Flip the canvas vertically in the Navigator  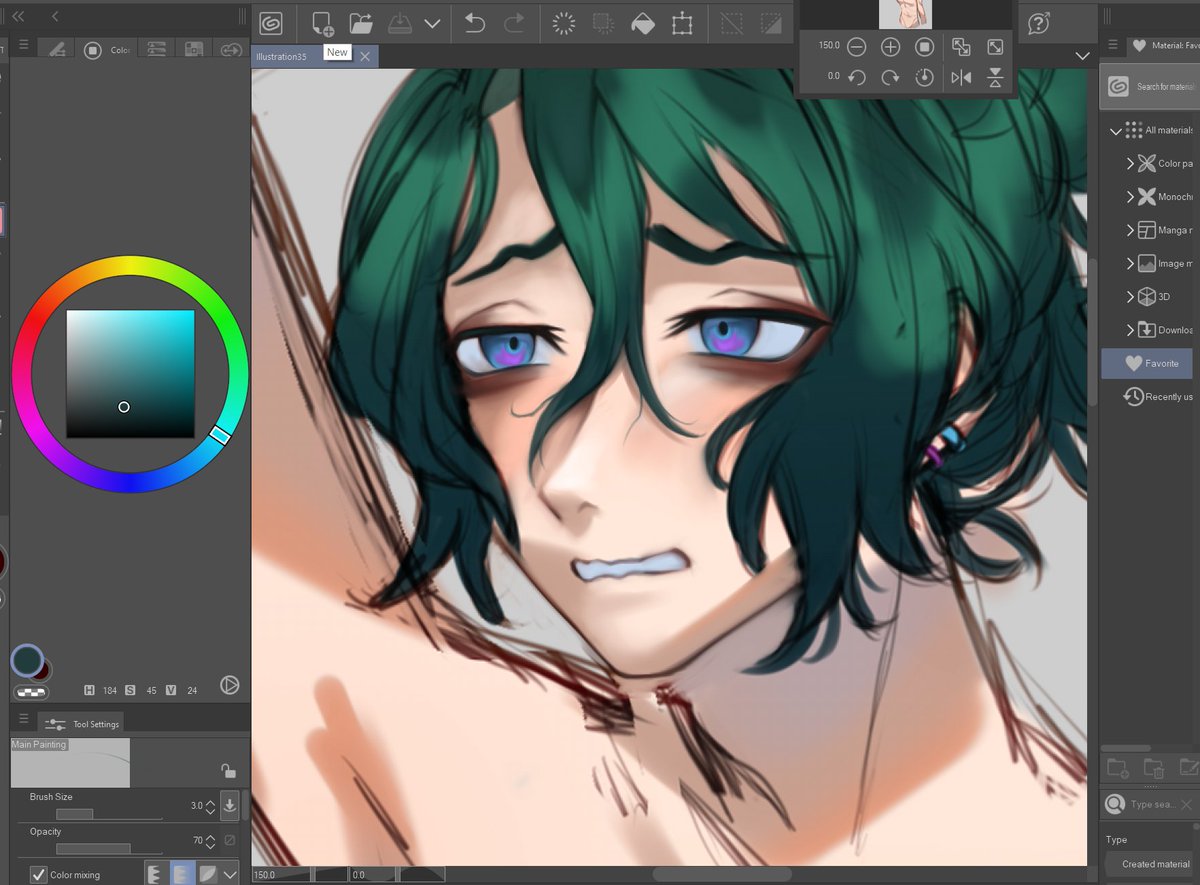tap(995, 77)
